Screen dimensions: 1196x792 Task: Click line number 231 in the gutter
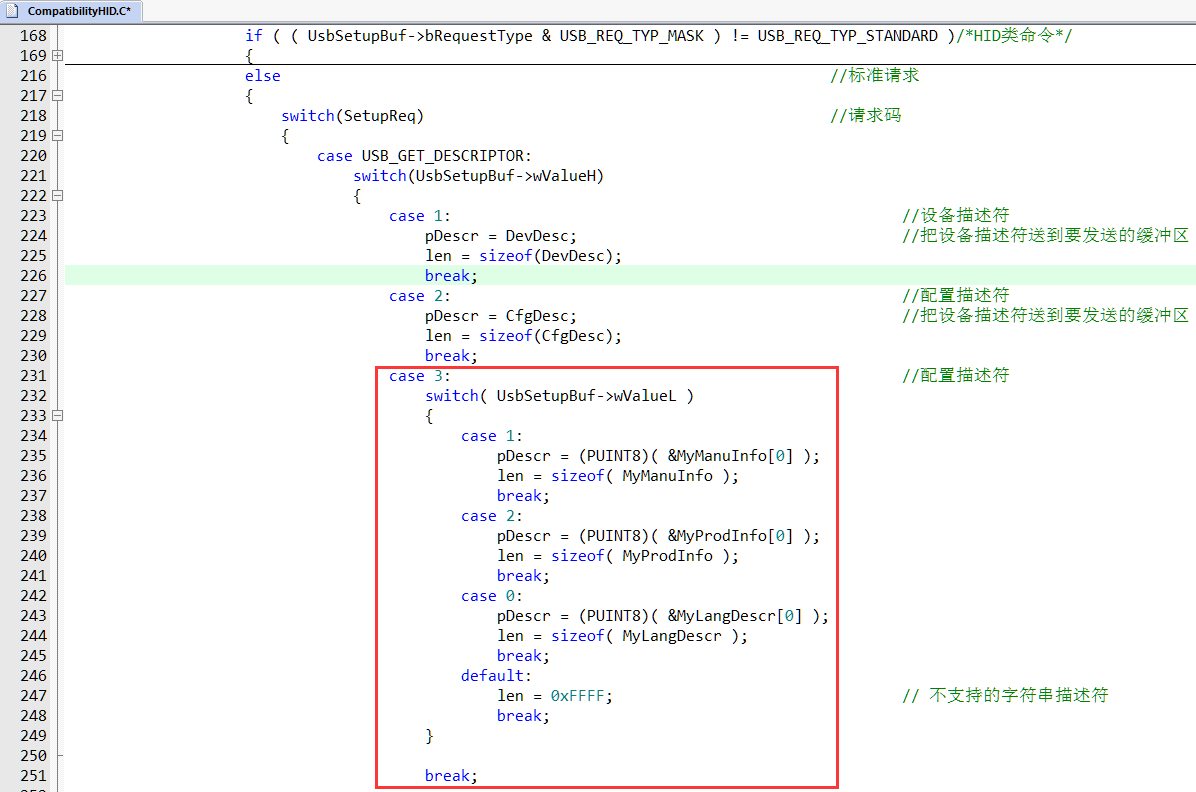pos(33,376)
